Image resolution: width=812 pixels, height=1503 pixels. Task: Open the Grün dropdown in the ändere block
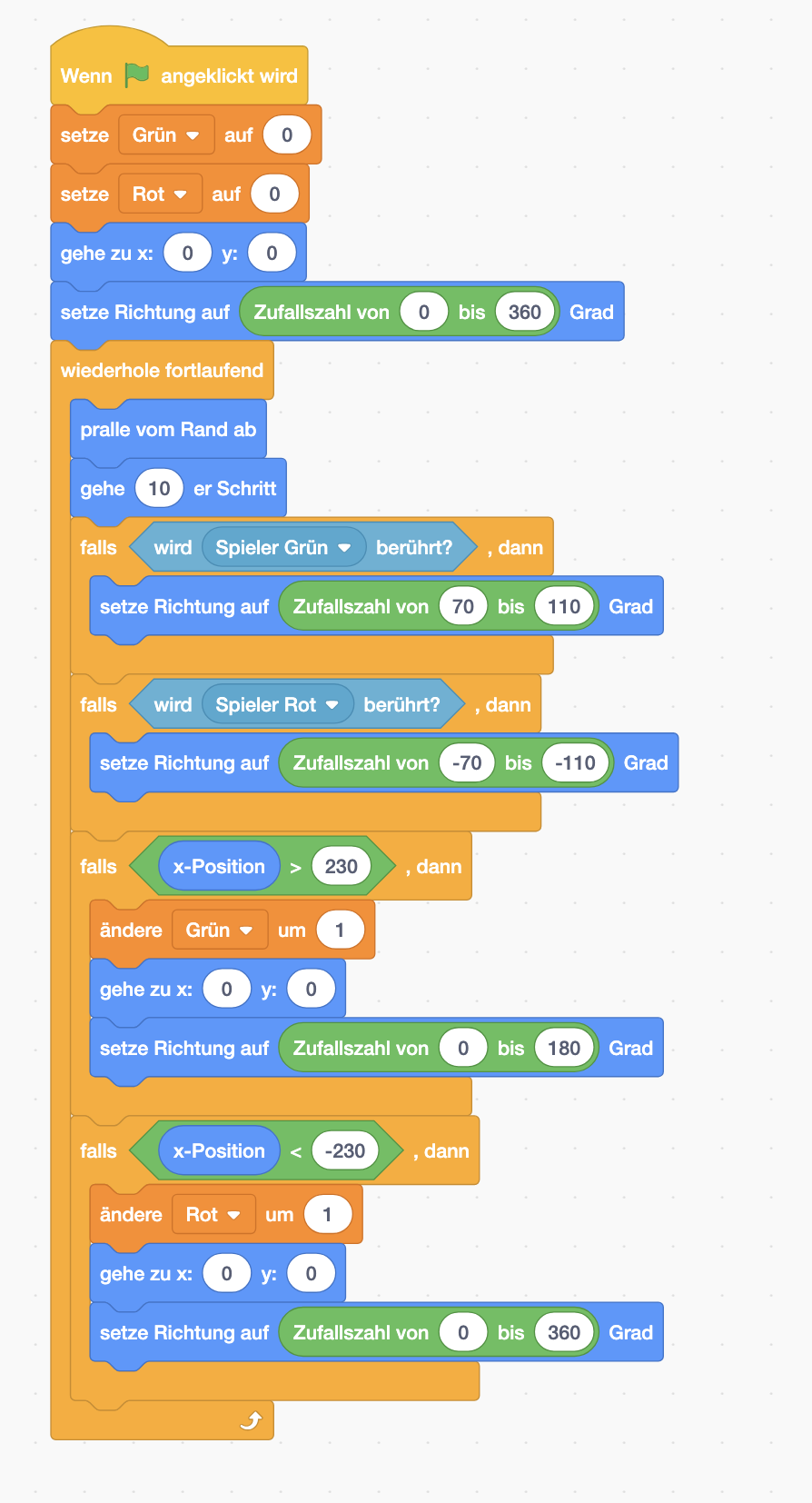coord(220,931)
